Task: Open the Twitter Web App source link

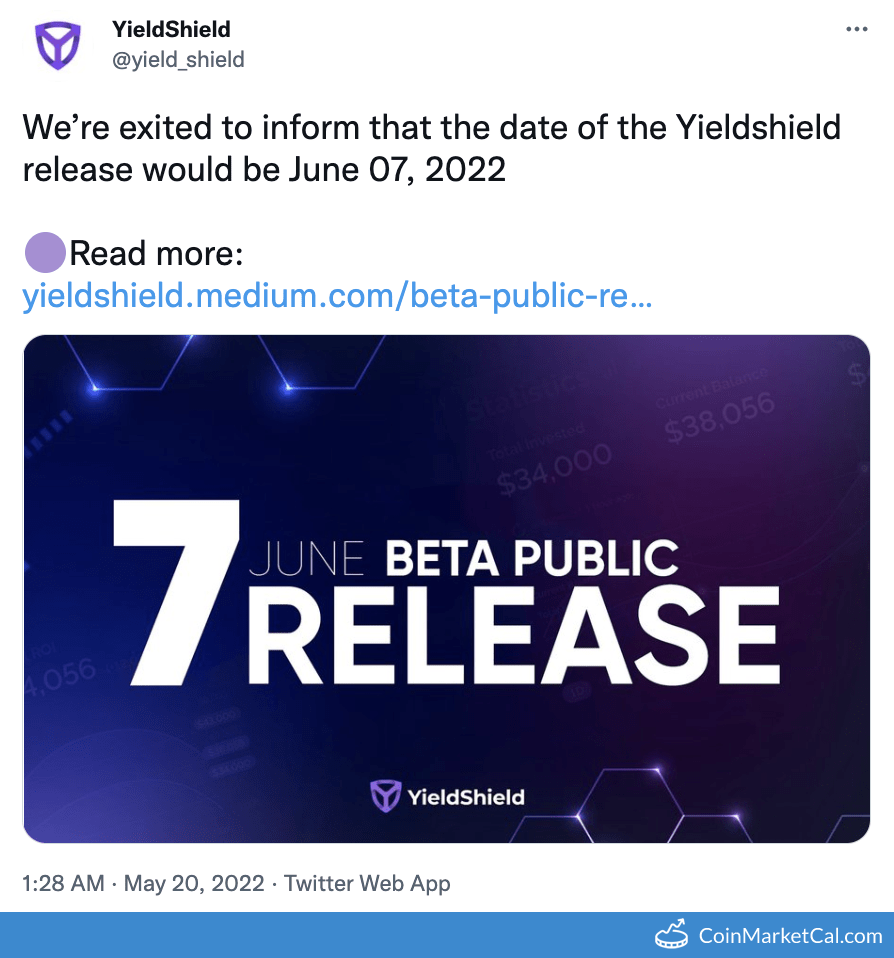Action: coord(367,883)
